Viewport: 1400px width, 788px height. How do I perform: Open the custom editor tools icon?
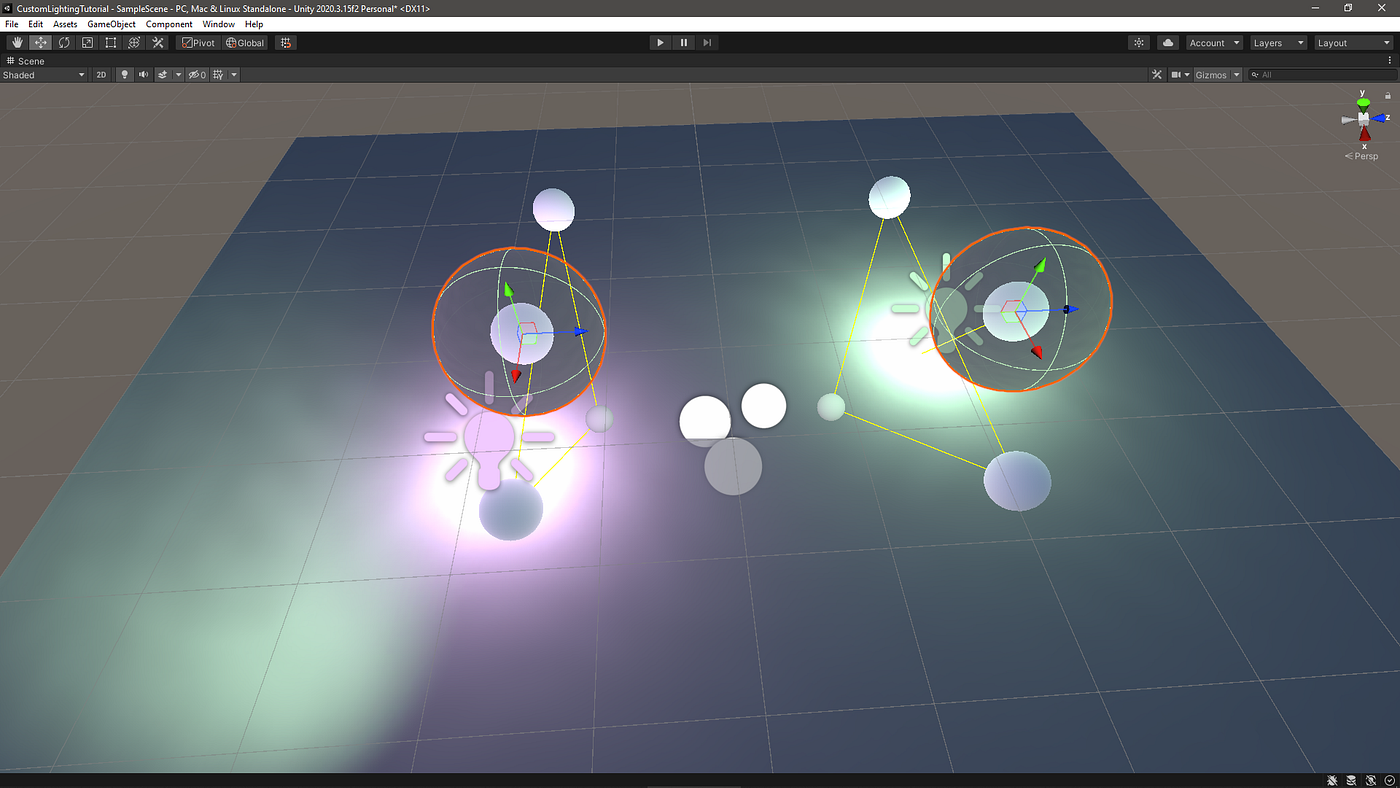click(x=157, y=42)
